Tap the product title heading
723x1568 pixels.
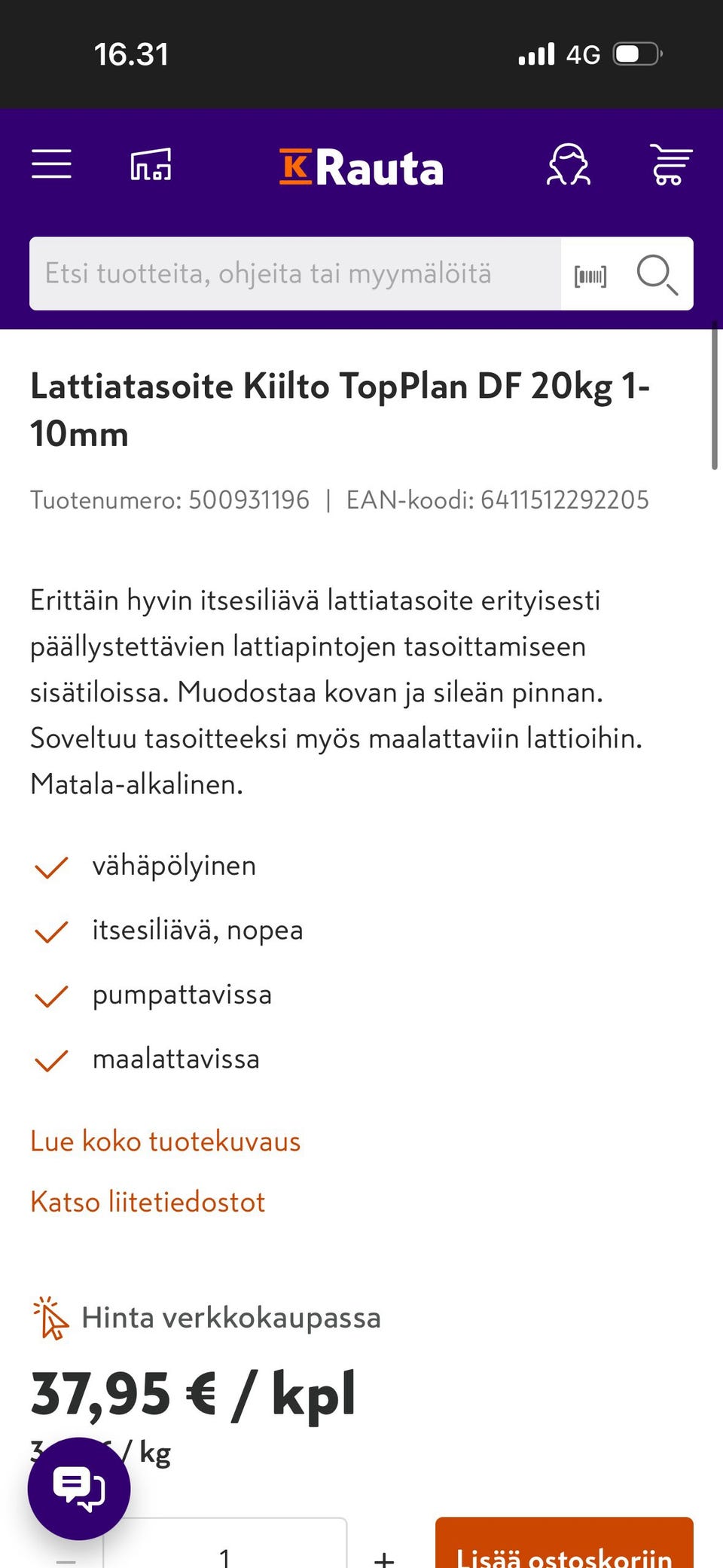click(339, 410)
